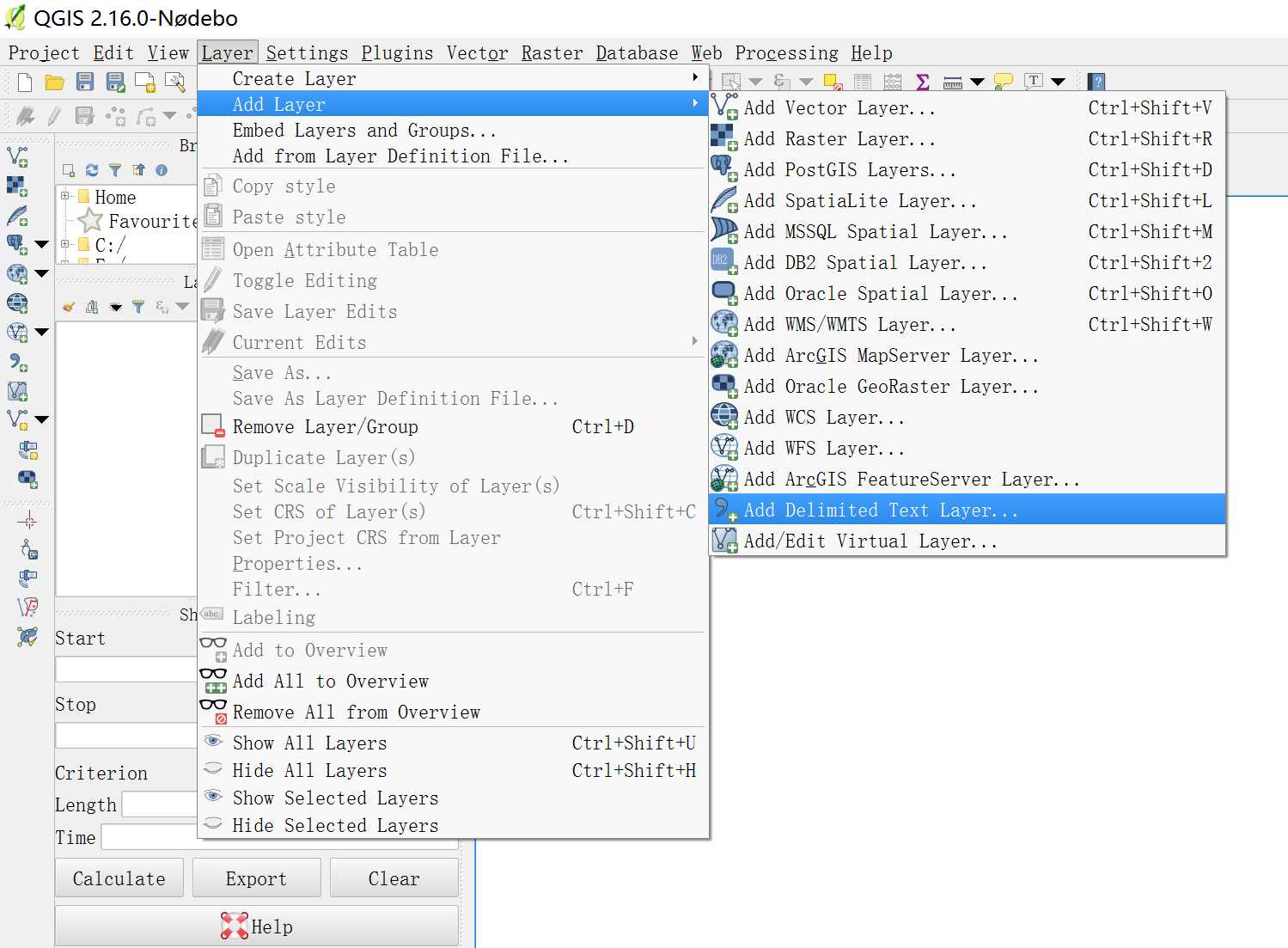The height and width of the screenshot is (948, 1288).
Task: Choose Add WMS/WMTS Layer entry
Action: point(968,324)
